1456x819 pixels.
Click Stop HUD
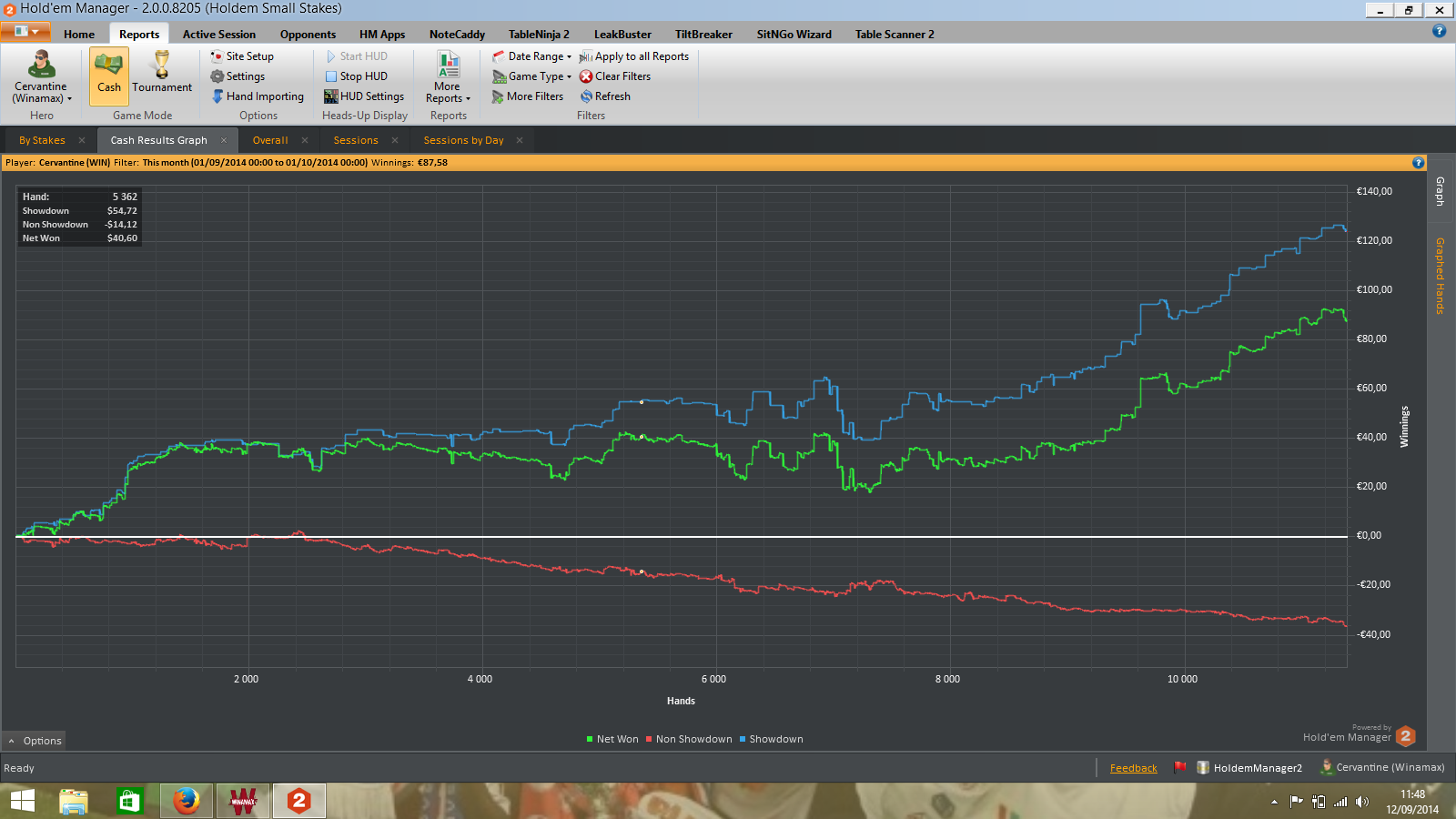[x=356, y=76]
